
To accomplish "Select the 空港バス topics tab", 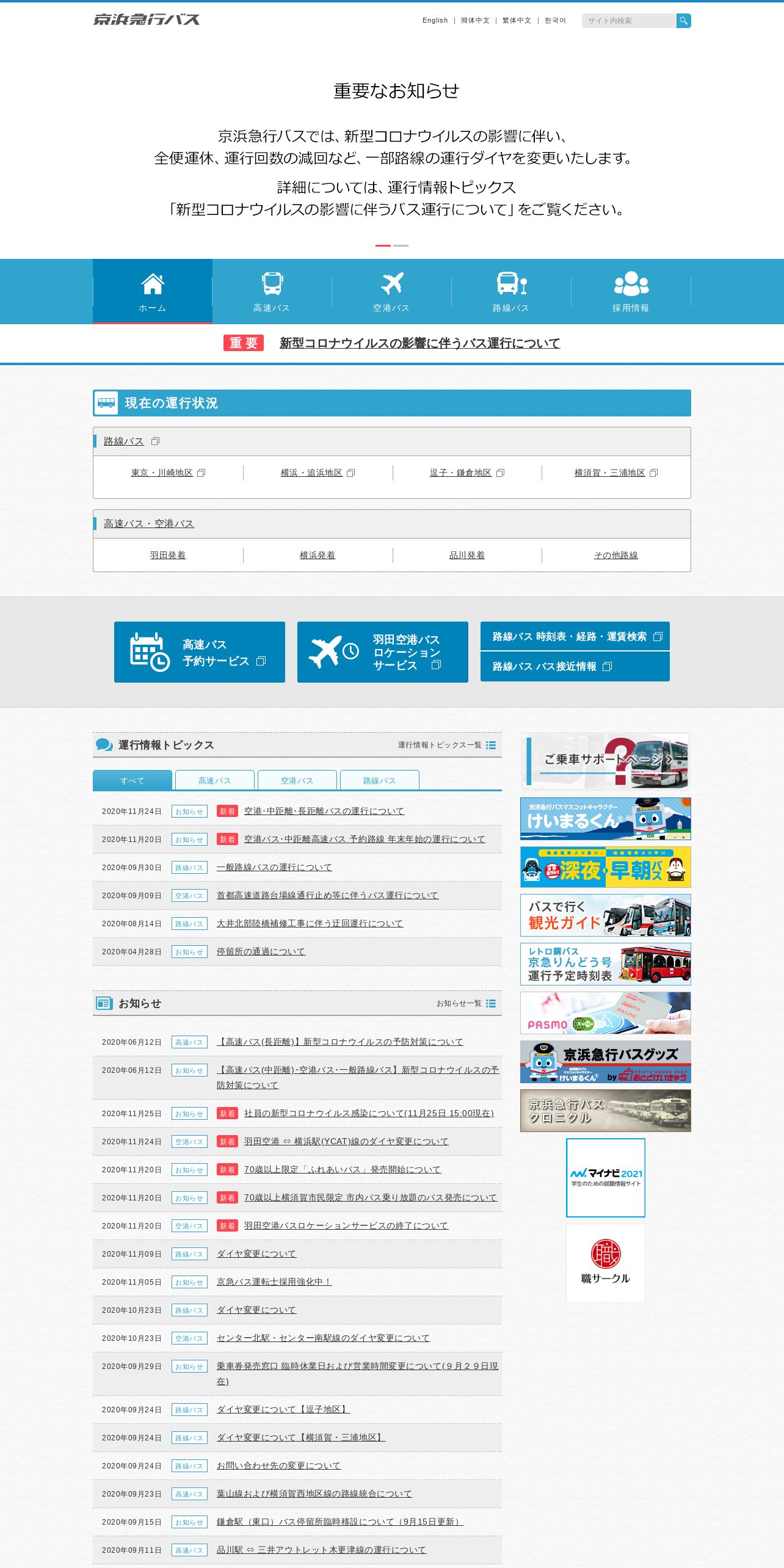I will (x=297, y=780).
